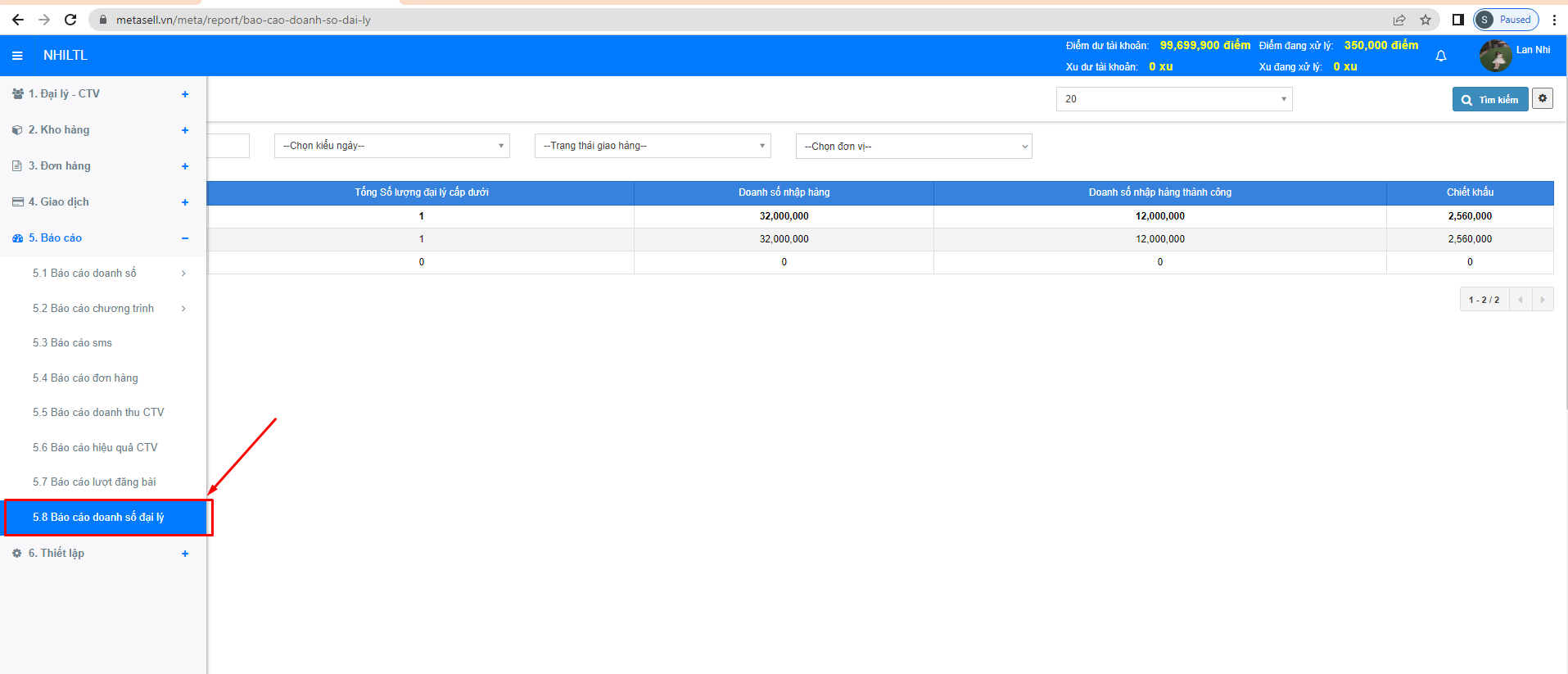Open the Chọn kiểu ngày dropdown
Screen dimensions: 1568x674
pyautogui.click(x=391, y=146)
